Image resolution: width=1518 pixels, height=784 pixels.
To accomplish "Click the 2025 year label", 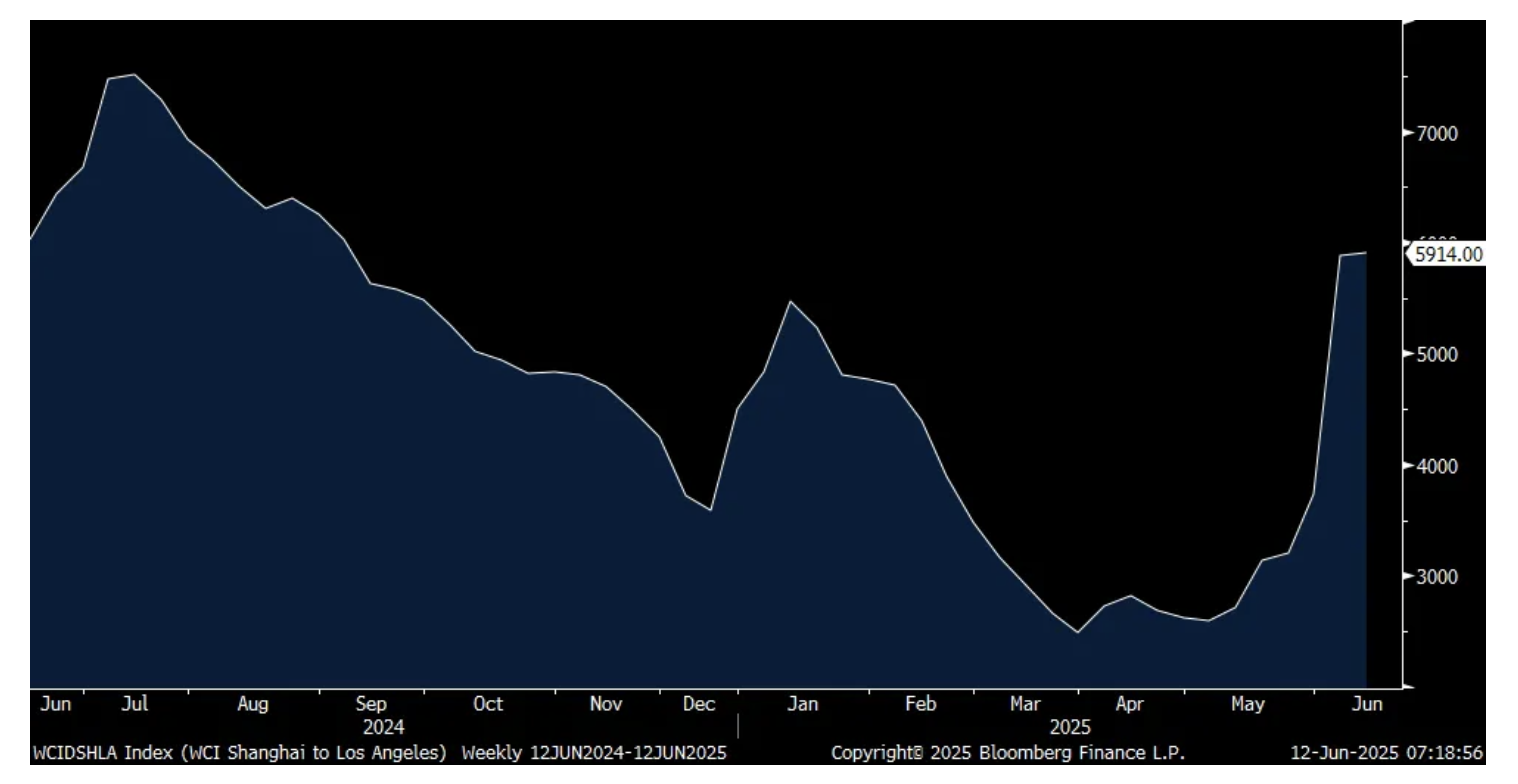I will pyautogui.click(x=1070, y=727).
